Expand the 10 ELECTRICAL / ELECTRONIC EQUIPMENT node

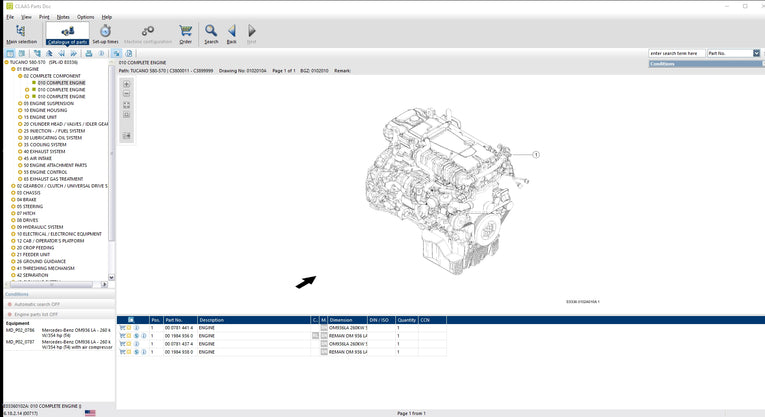pos(13,233)
